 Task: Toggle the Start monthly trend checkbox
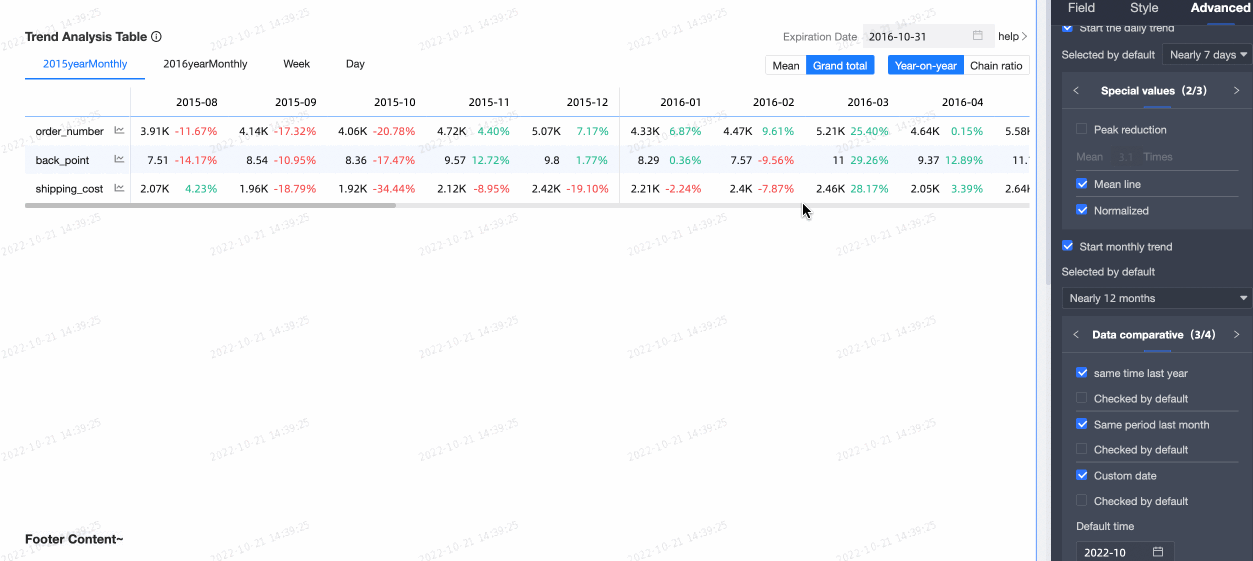(x=1068, y=246)
